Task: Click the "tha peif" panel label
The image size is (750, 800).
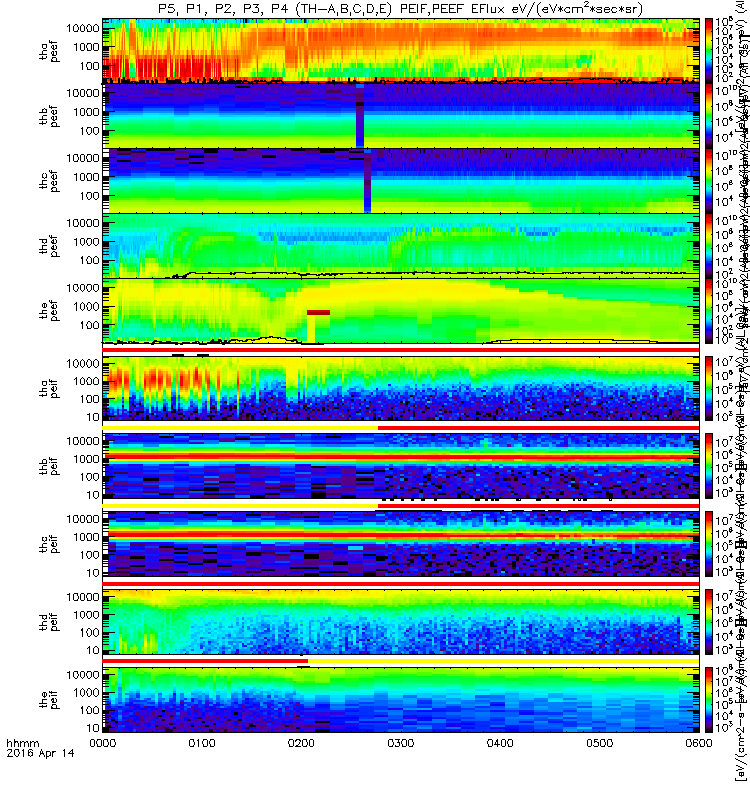Action: (49, 388)
